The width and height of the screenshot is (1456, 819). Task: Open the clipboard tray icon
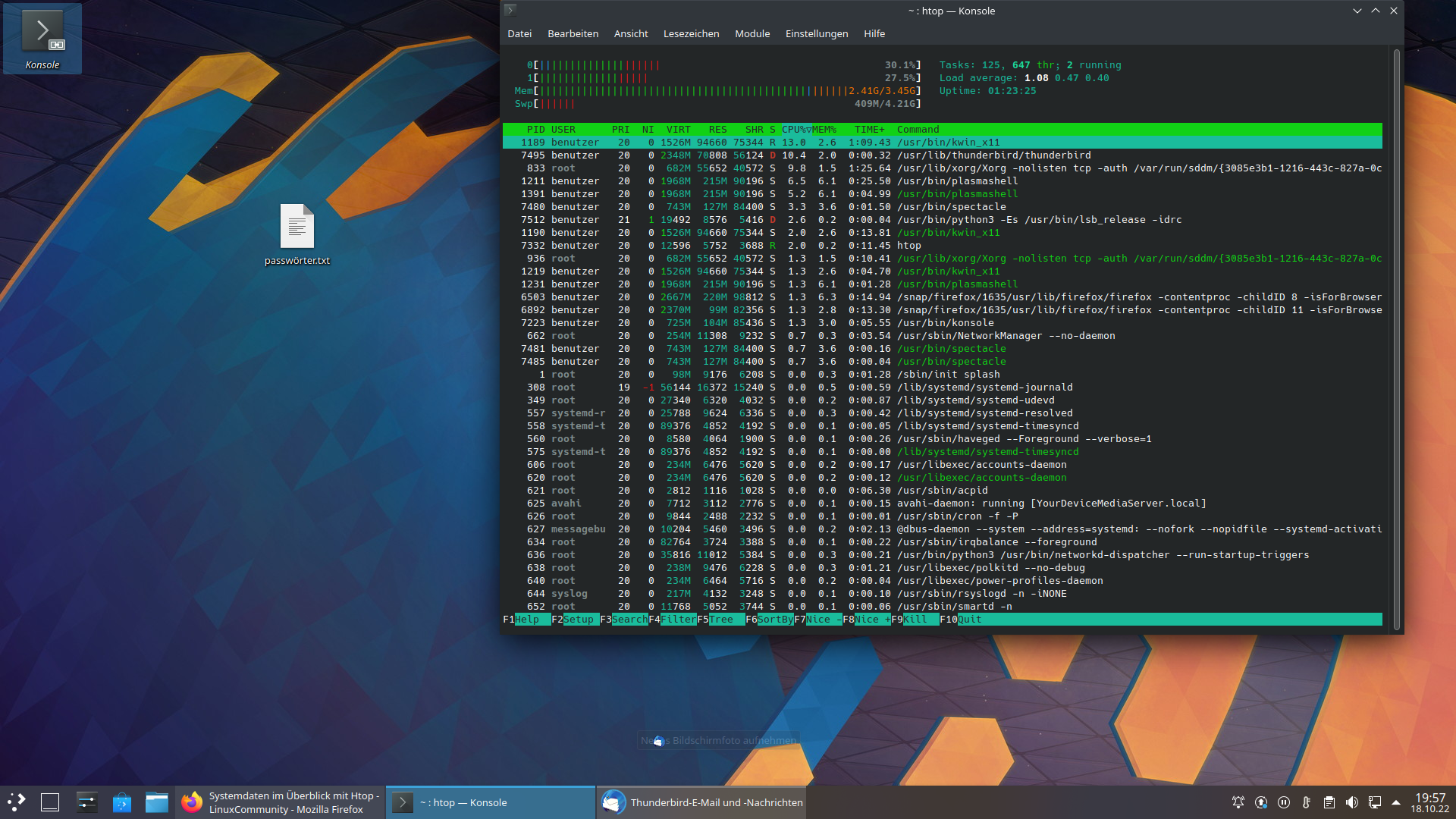(x=1329, y=802)
